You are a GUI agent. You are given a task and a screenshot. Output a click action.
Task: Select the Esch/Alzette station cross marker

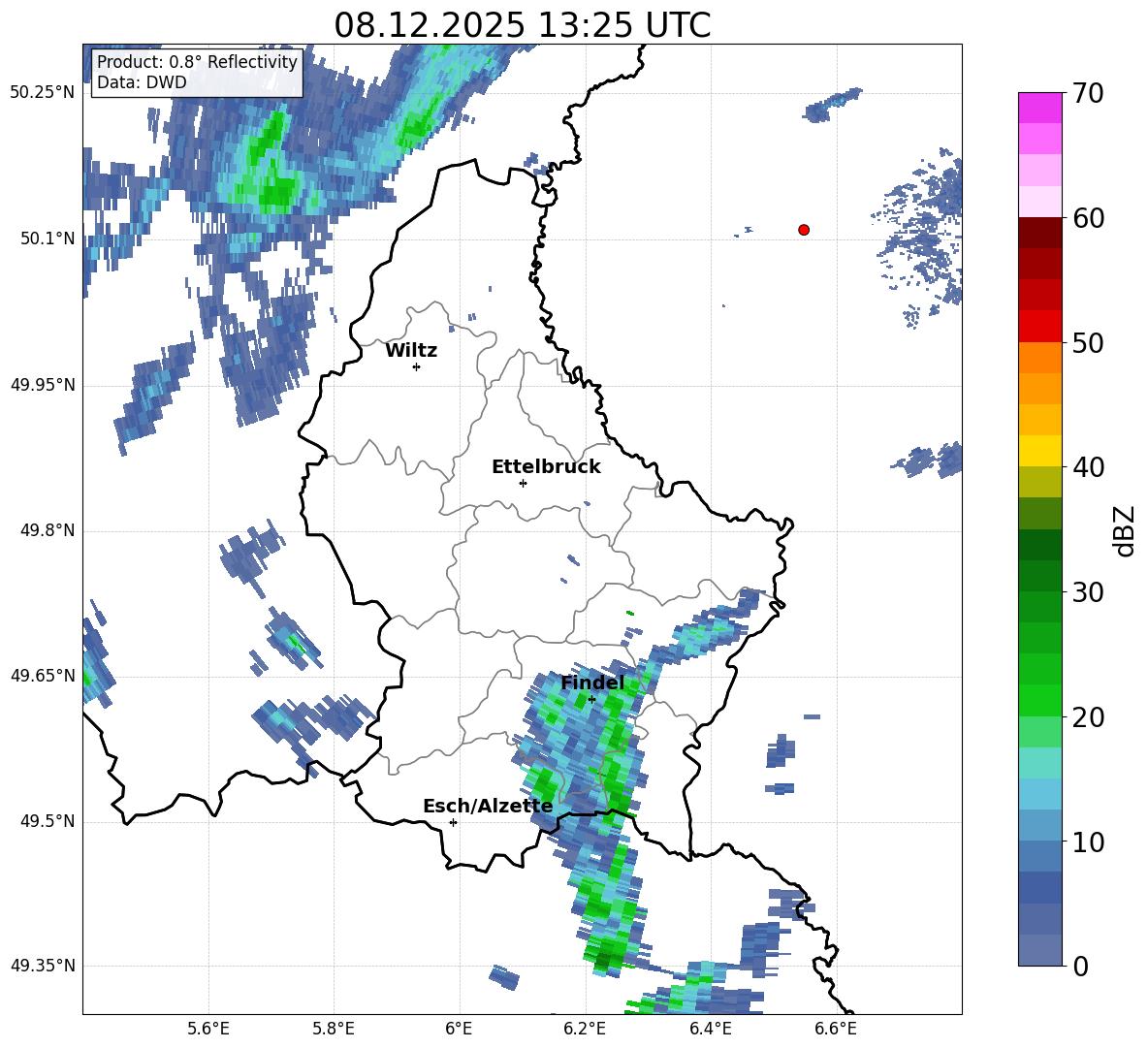click(453, 822)
